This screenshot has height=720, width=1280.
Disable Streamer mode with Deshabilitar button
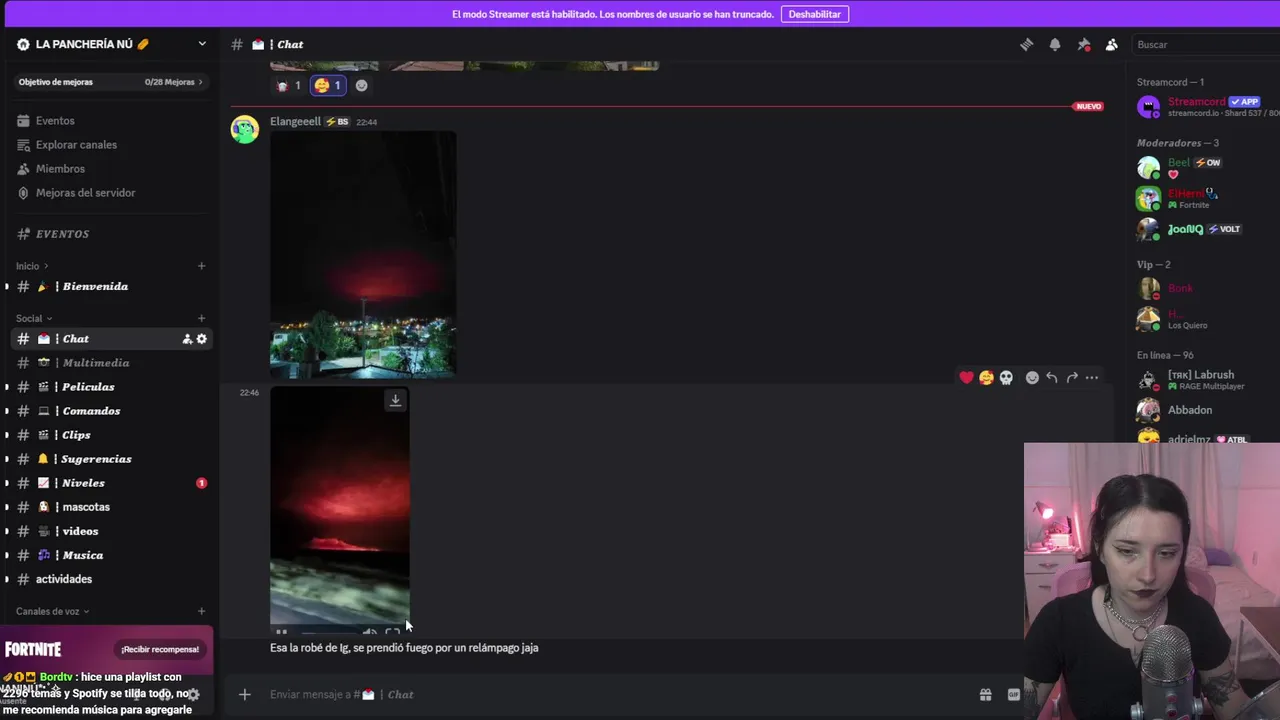click(814, 14)
